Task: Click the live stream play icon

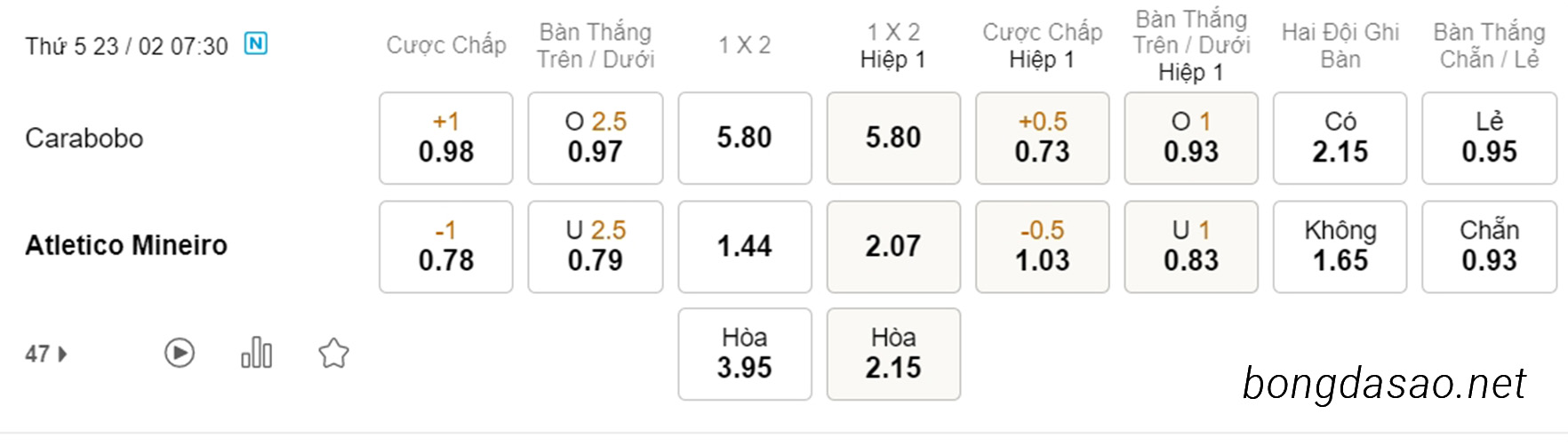Action: (x=180, y=354)
